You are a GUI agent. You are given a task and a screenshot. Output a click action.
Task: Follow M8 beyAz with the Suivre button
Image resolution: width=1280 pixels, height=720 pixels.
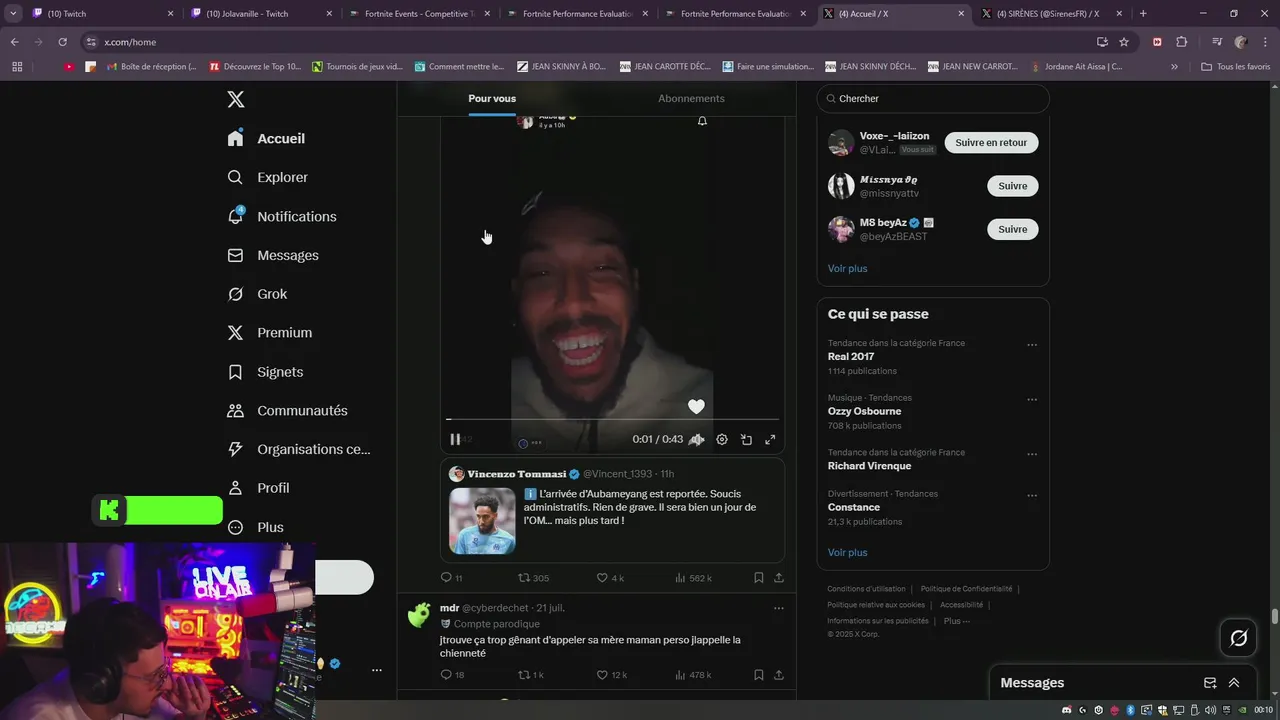pos(1013,229)
